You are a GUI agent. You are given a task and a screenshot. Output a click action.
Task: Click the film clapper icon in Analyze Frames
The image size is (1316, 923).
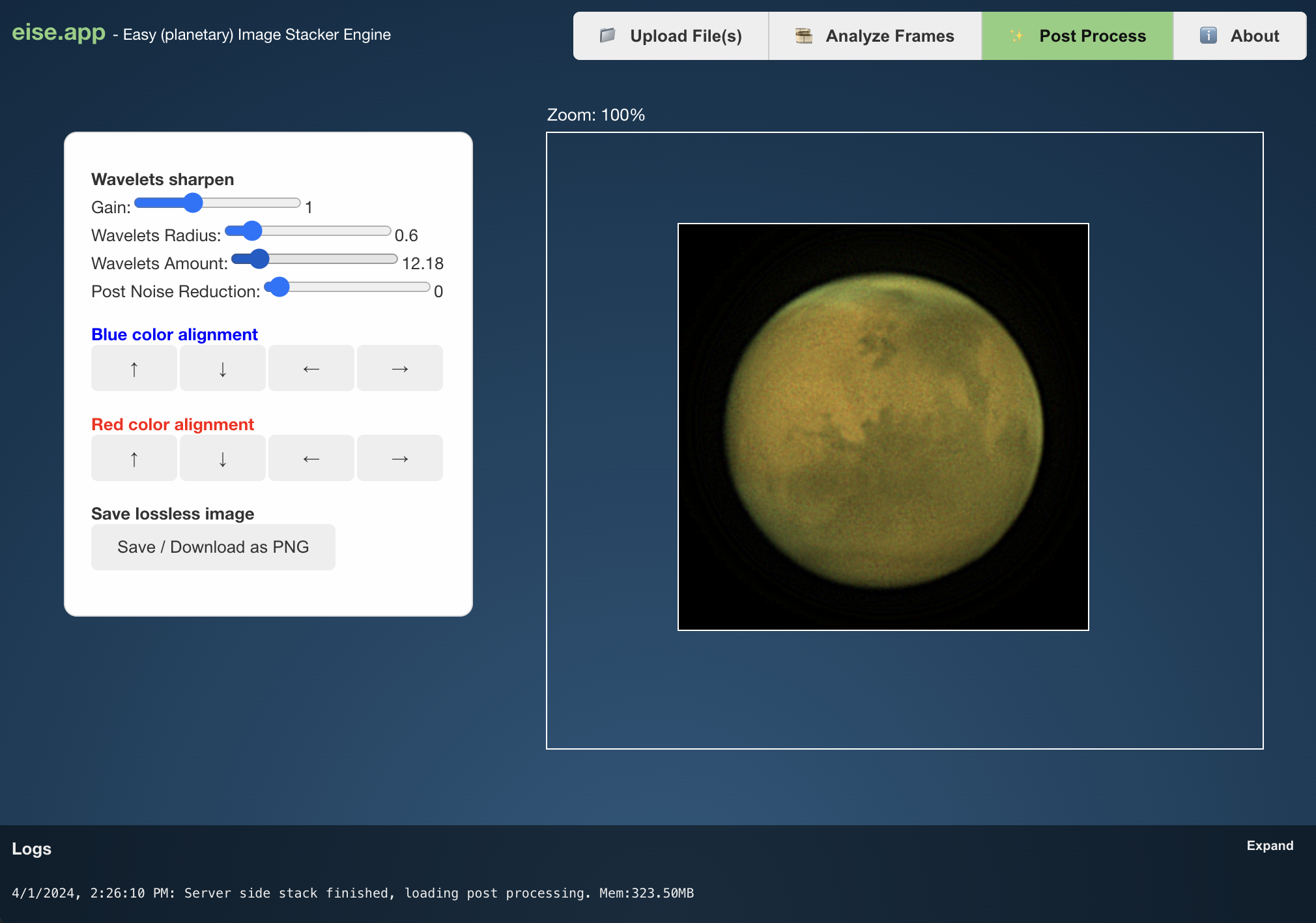coord(804,36)
